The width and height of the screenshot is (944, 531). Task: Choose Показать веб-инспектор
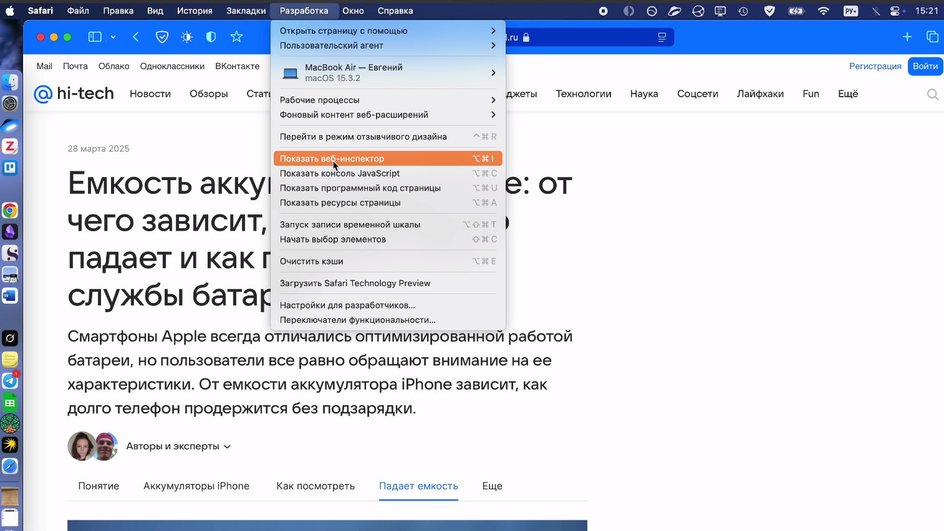click(x=388, y=158)
